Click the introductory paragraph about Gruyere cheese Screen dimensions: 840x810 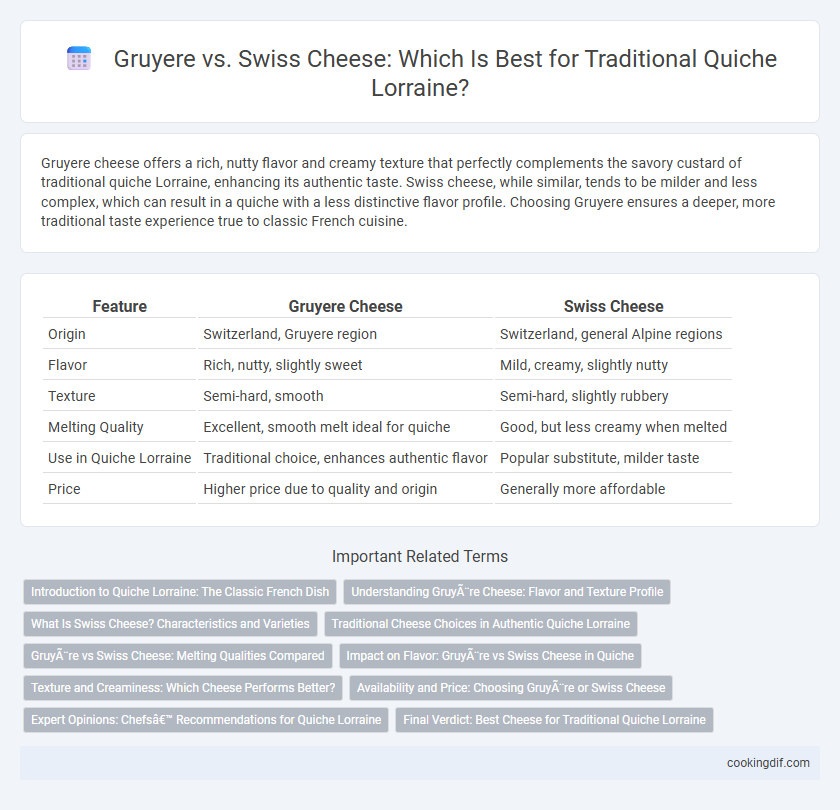pyautogui.click(x=408, y=192)
